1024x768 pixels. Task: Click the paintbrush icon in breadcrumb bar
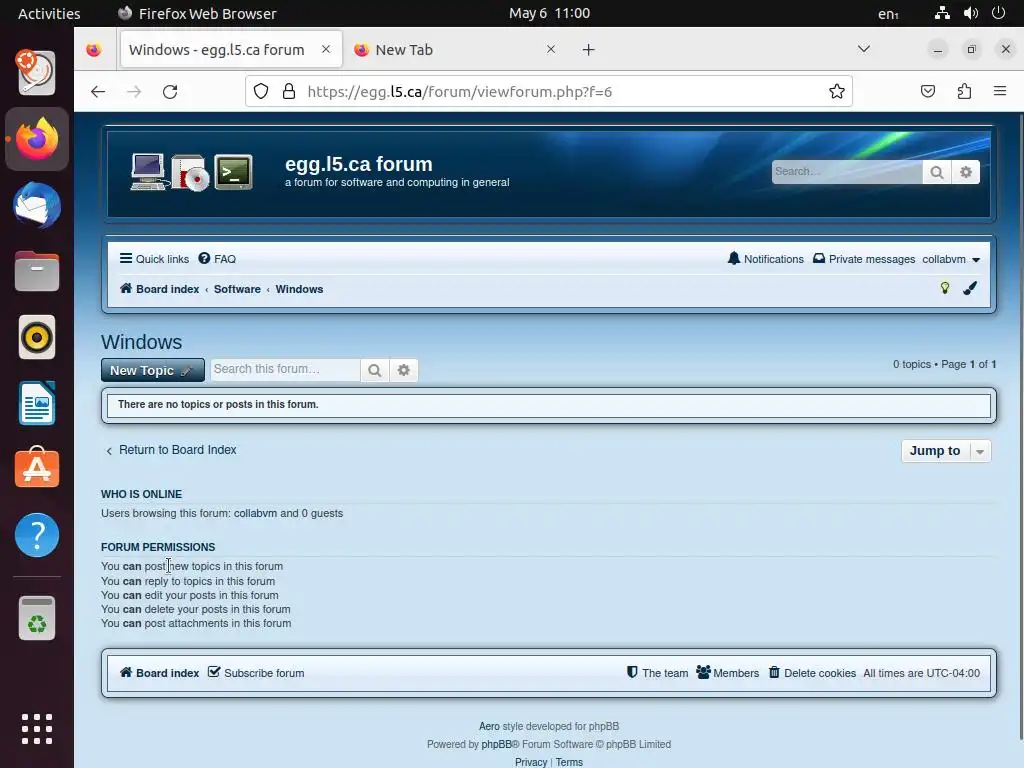970,288
